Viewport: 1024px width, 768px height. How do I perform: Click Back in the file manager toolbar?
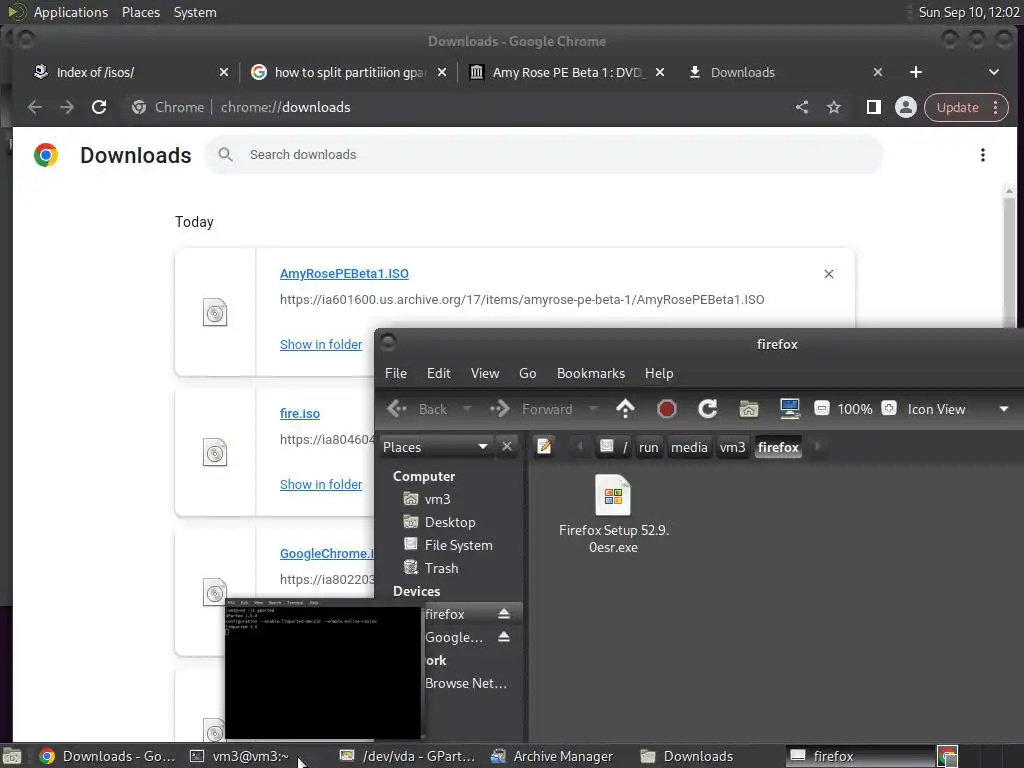point(418,409)
